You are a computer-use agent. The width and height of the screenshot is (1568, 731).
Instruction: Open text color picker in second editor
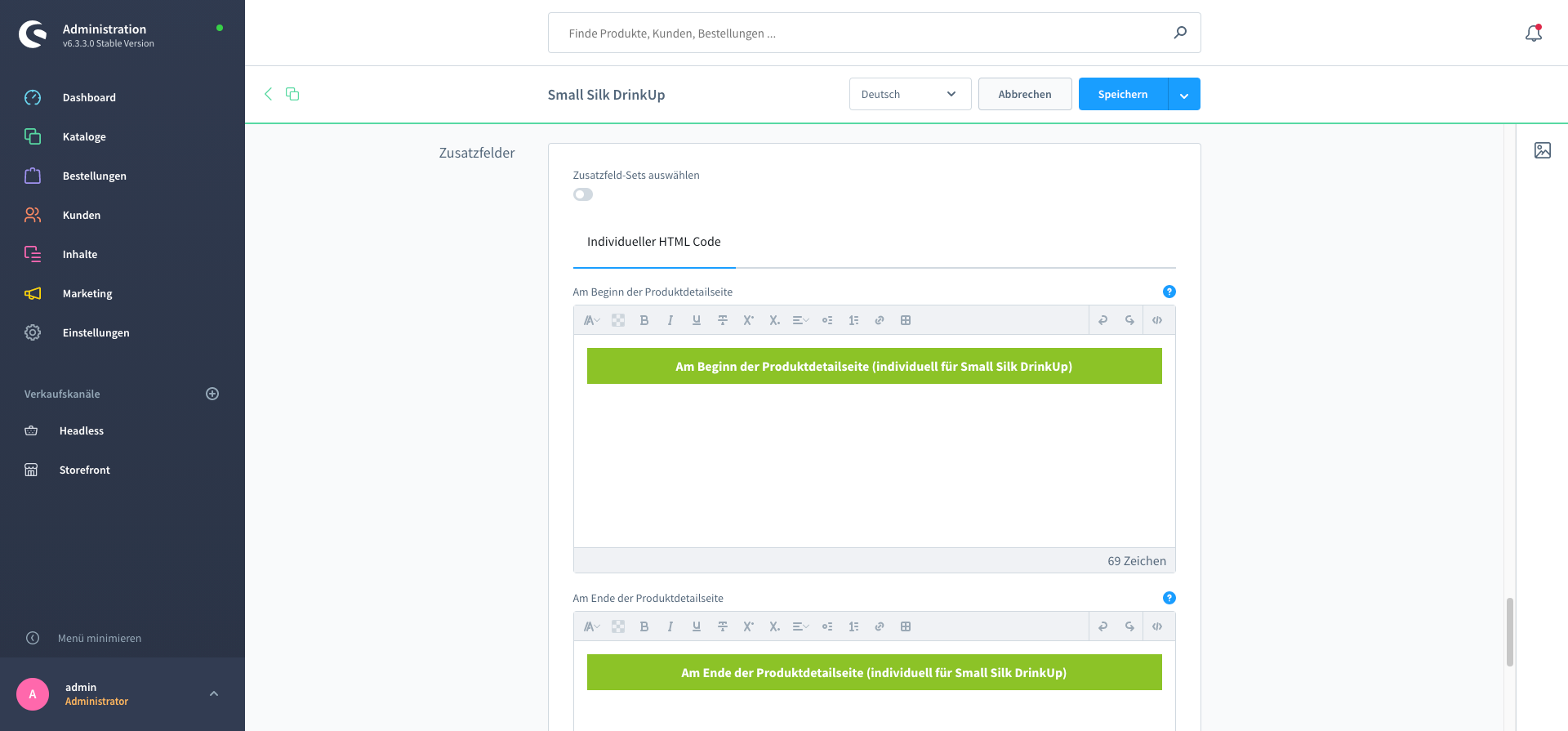pos(618,626)
